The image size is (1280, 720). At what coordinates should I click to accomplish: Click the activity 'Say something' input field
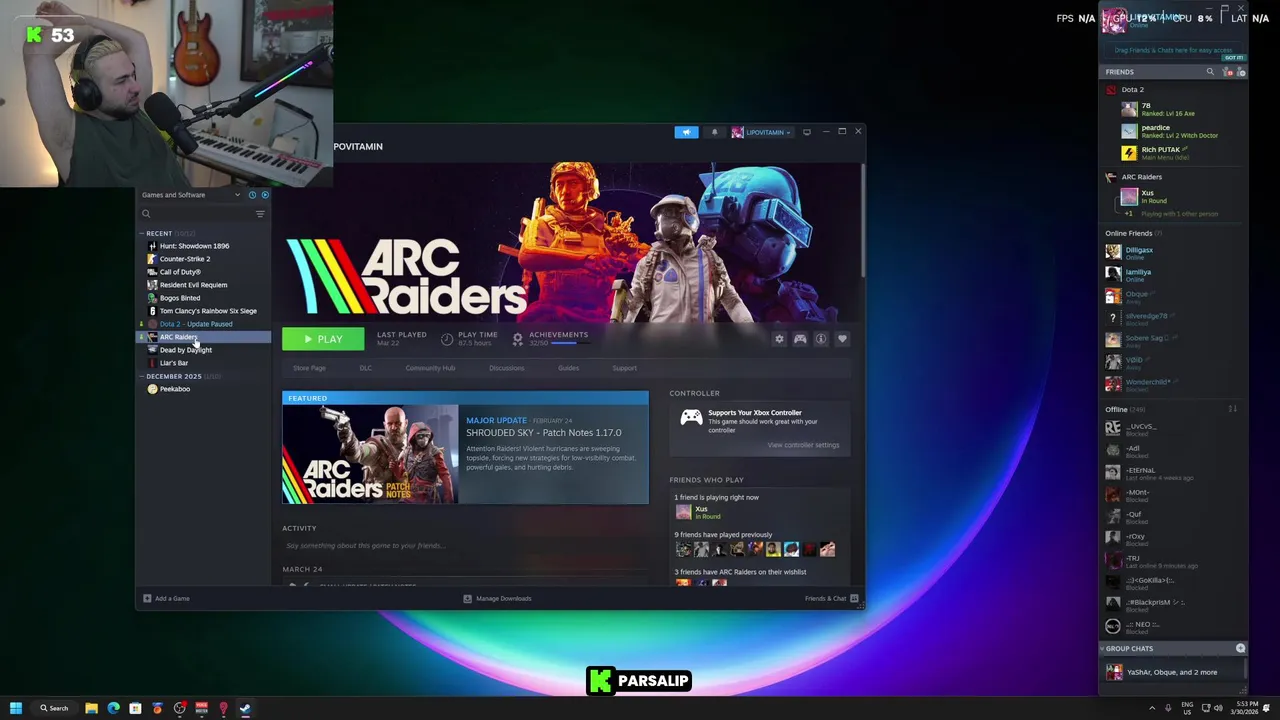(x=466, y=545)
